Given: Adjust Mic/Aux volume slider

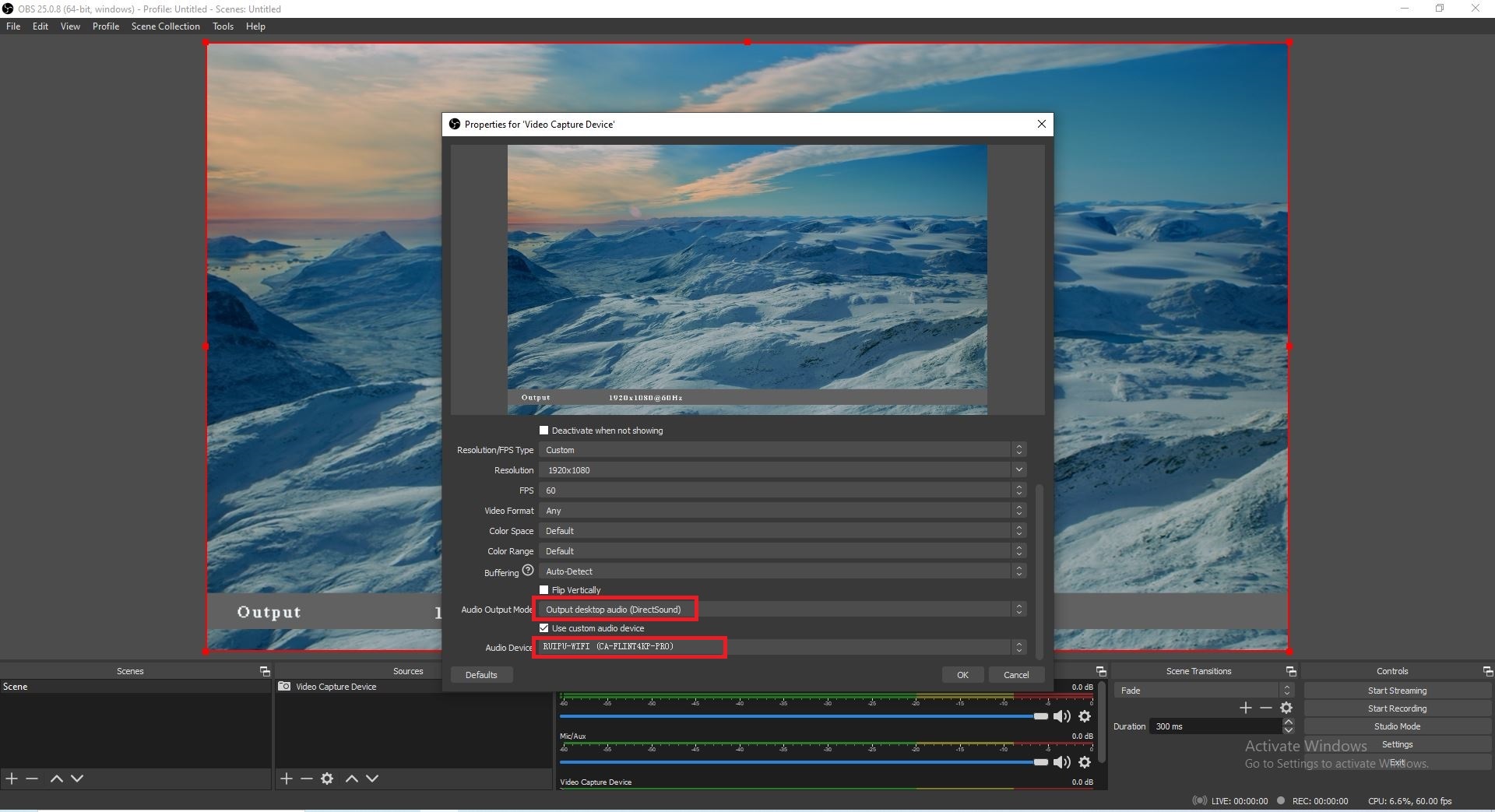Looking at the screenshot, I should tap(804, 762).
